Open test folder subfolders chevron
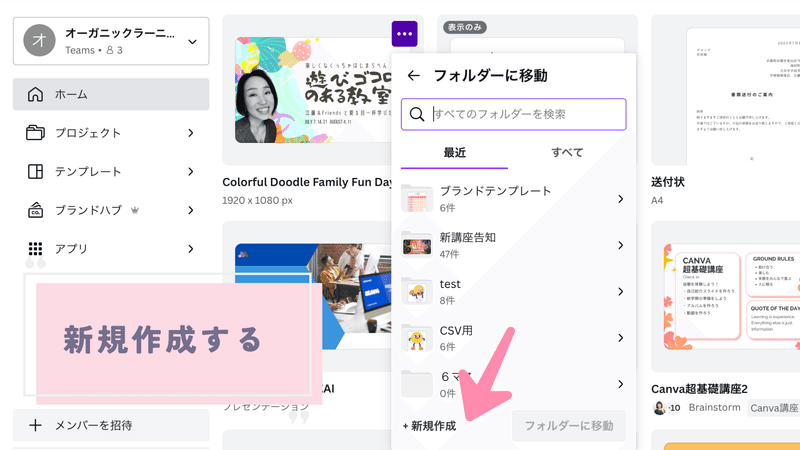800x450 pixels. click(x=620, y=292)
